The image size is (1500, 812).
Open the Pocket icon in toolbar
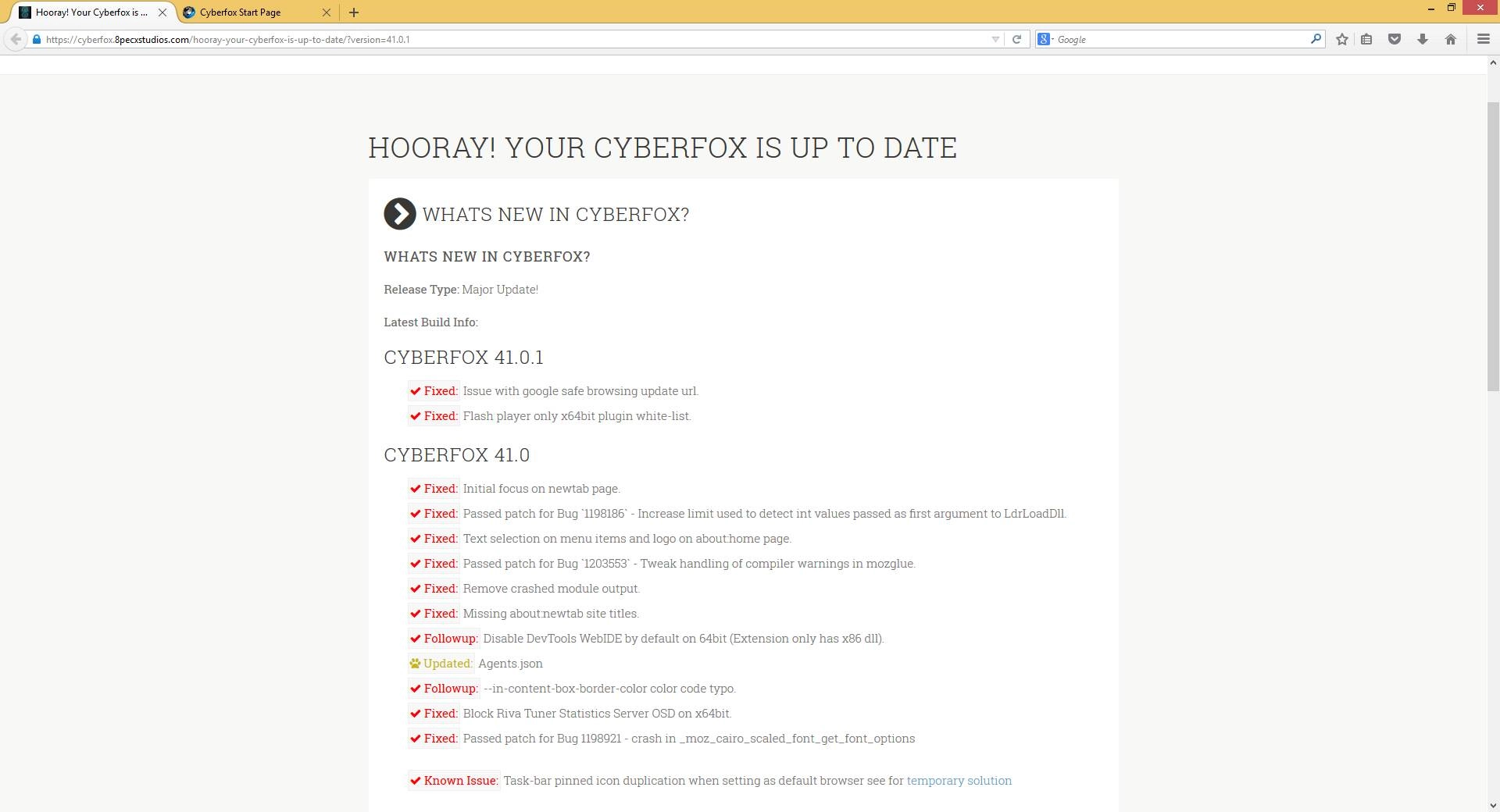(x=1395, y=39)
